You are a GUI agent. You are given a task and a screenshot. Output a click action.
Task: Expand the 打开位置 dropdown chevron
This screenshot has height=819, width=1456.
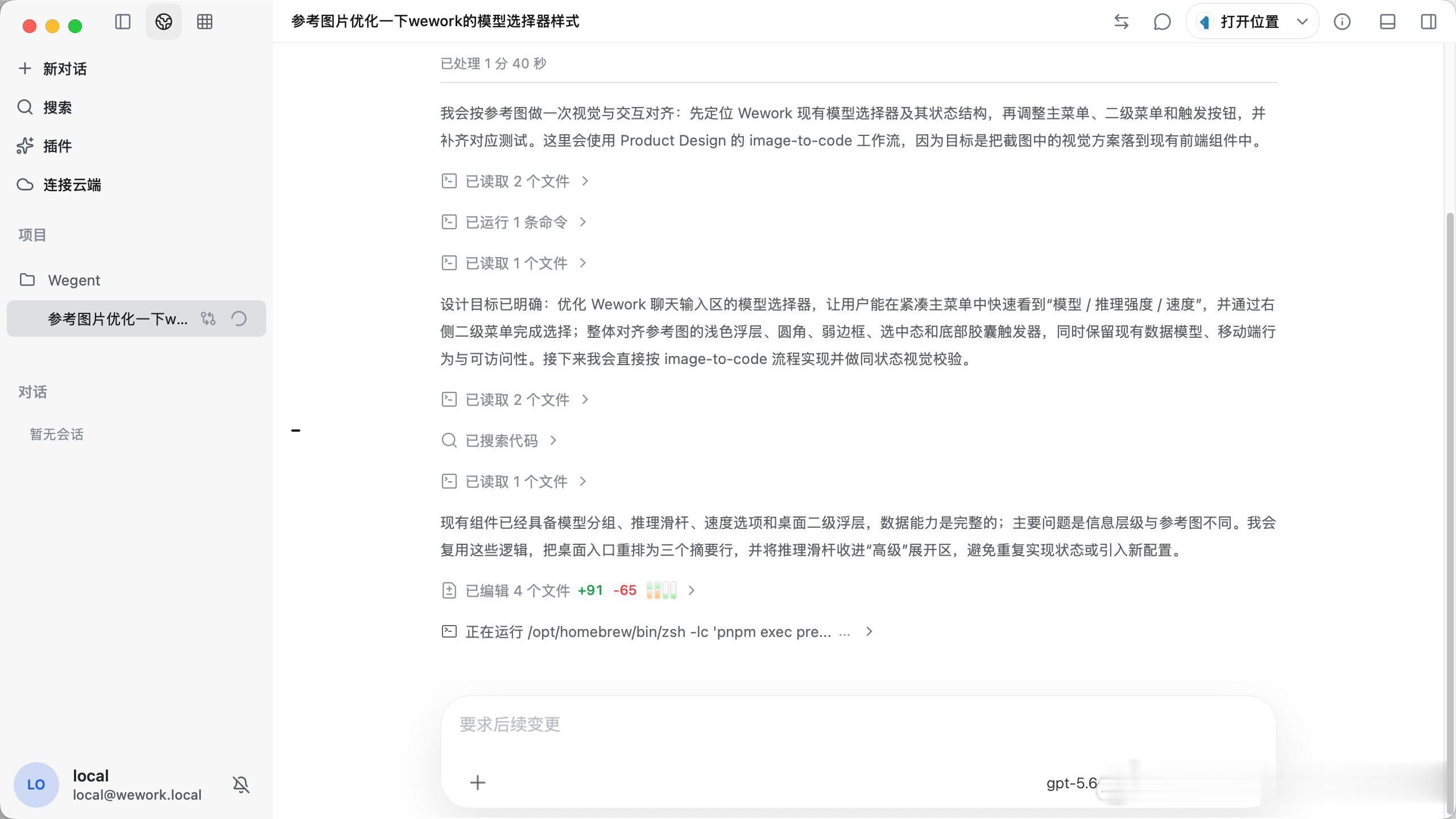point(1302,22)
